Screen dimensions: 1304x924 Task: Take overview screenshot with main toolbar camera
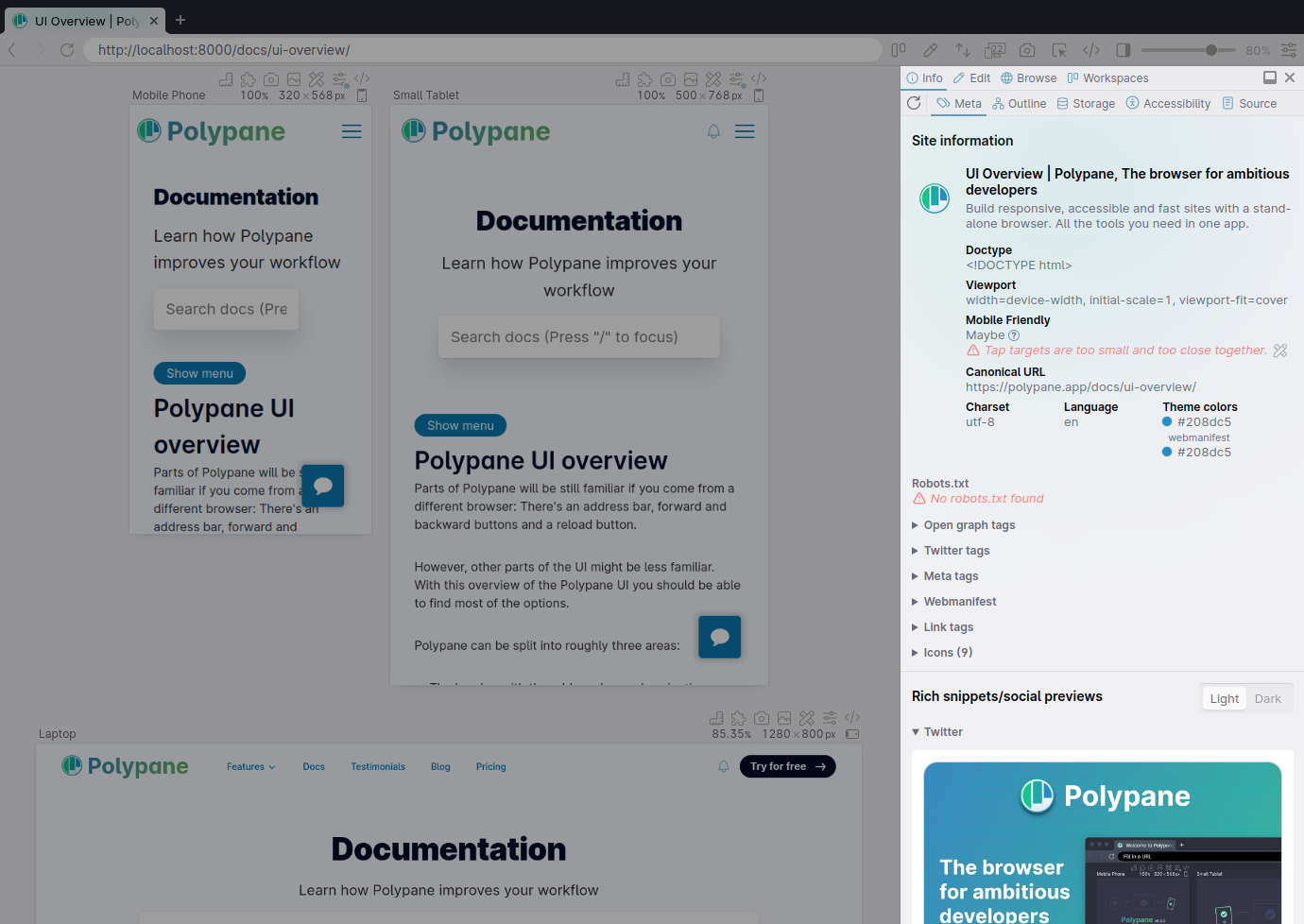click(x=1027, y=50)
